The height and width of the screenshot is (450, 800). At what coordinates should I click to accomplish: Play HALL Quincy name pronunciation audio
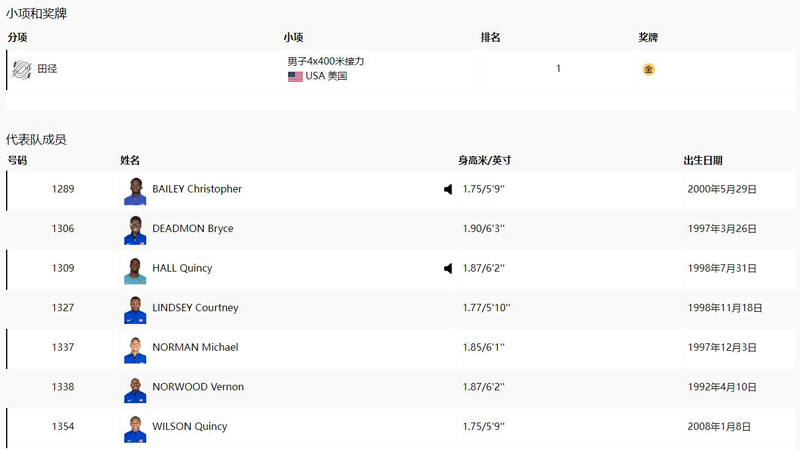(x=448, y=268)
